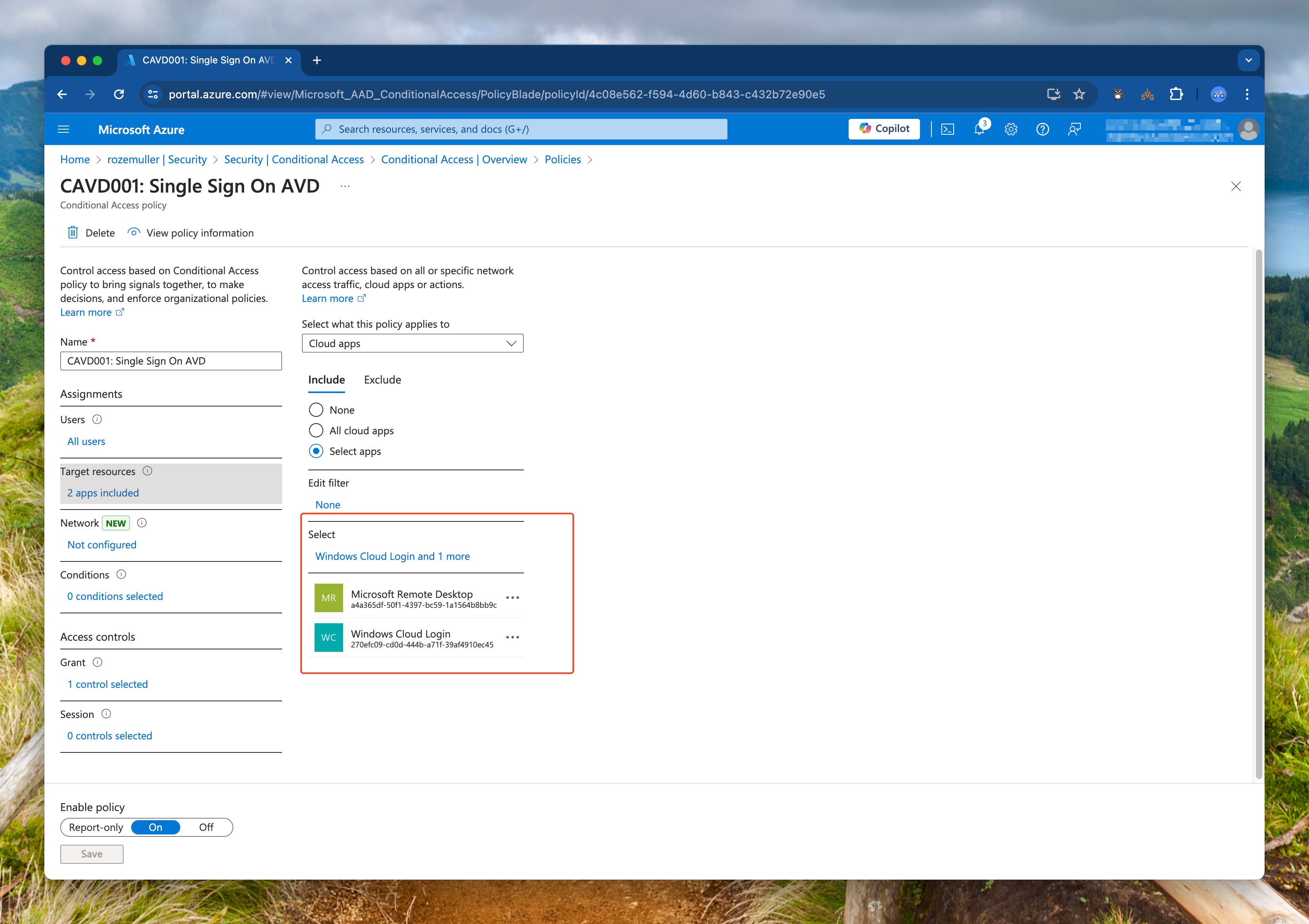Open the Azure portal hamburger menu
1309x924 pixels.
tap(64, 130)
